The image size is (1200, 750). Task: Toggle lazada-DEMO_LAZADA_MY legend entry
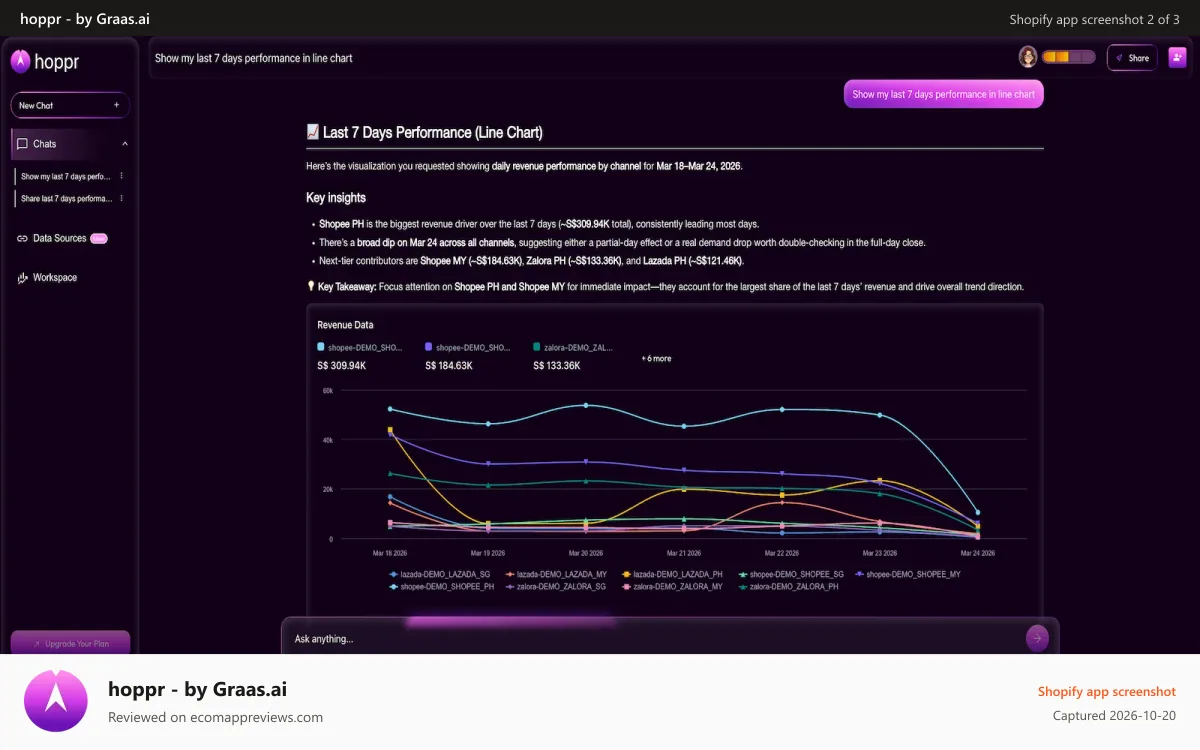click(x=556, y=575)
